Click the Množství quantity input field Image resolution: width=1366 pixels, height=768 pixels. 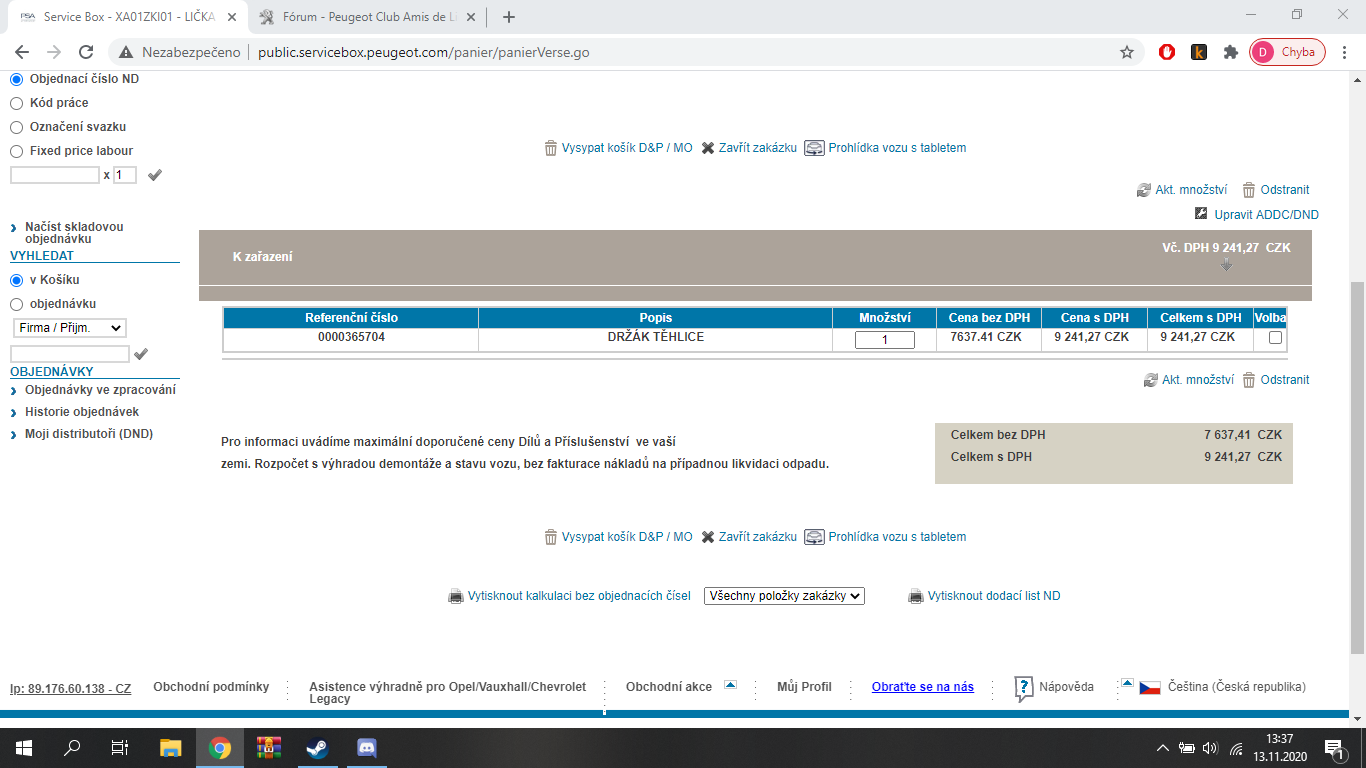click(x=885, y=340)
